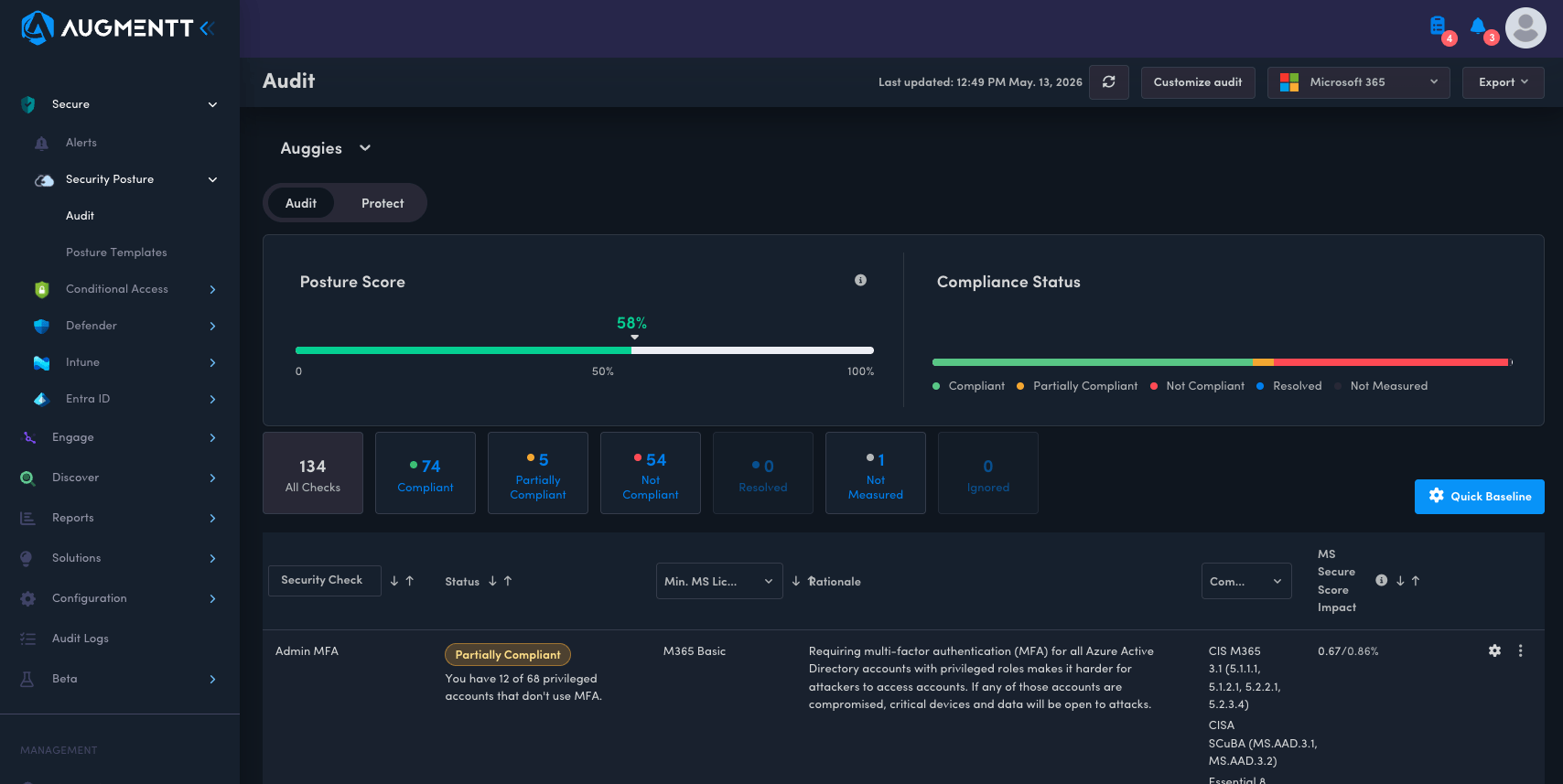Click the Customize audit button

coord(1197,82)
